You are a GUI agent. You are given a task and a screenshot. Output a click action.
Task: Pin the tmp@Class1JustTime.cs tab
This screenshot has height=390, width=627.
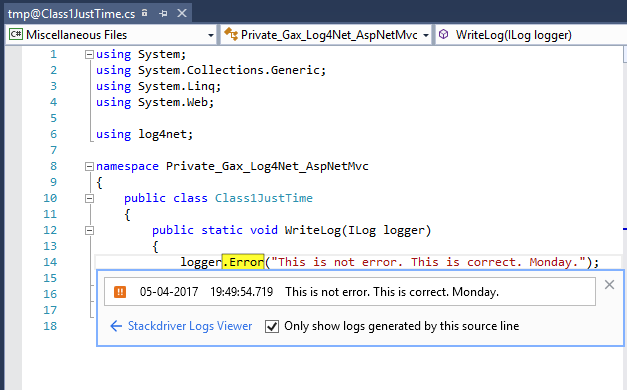pyautogui.click(x=163, y=14)
